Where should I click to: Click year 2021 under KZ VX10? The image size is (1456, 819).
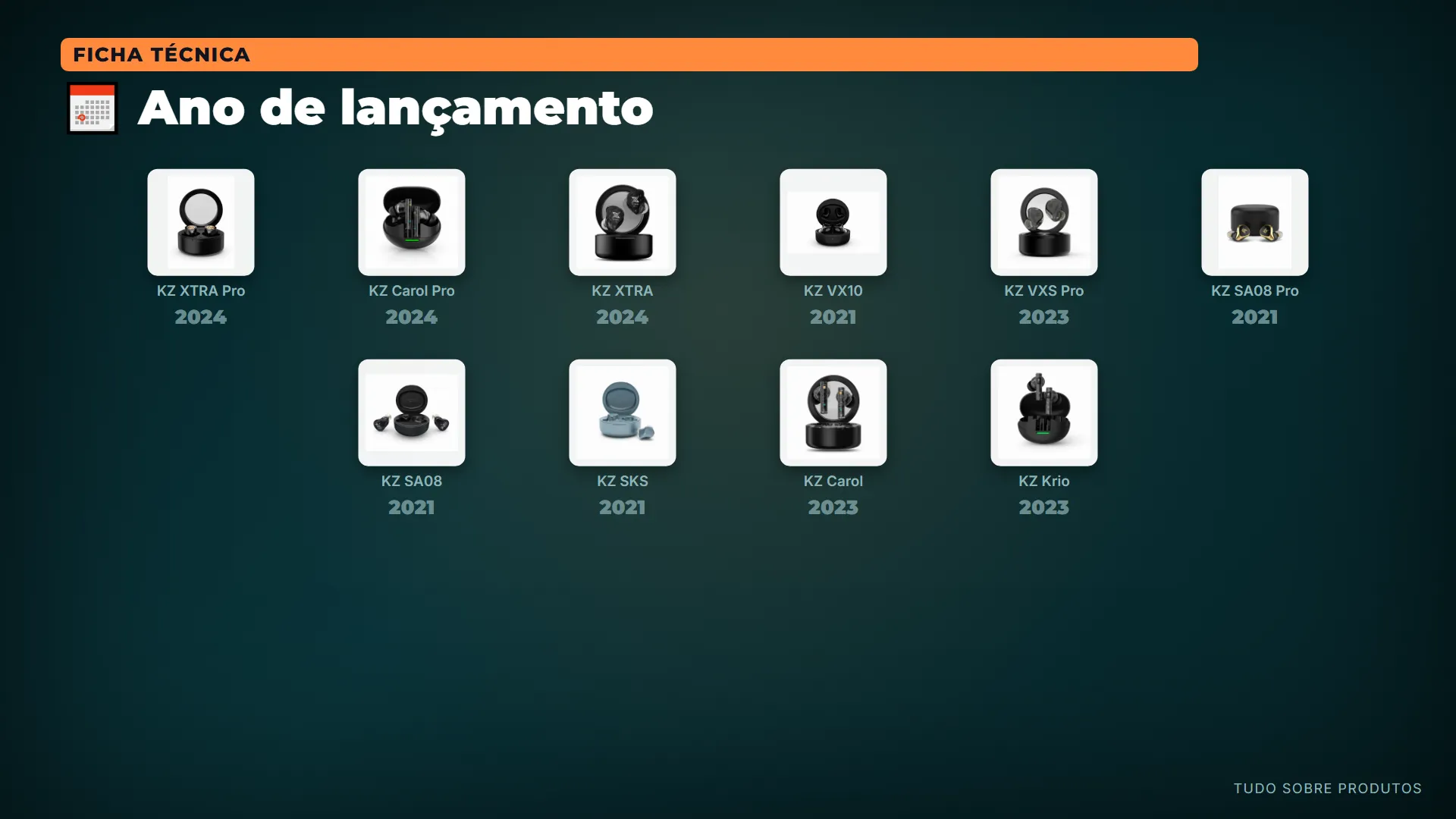point(833,317)
